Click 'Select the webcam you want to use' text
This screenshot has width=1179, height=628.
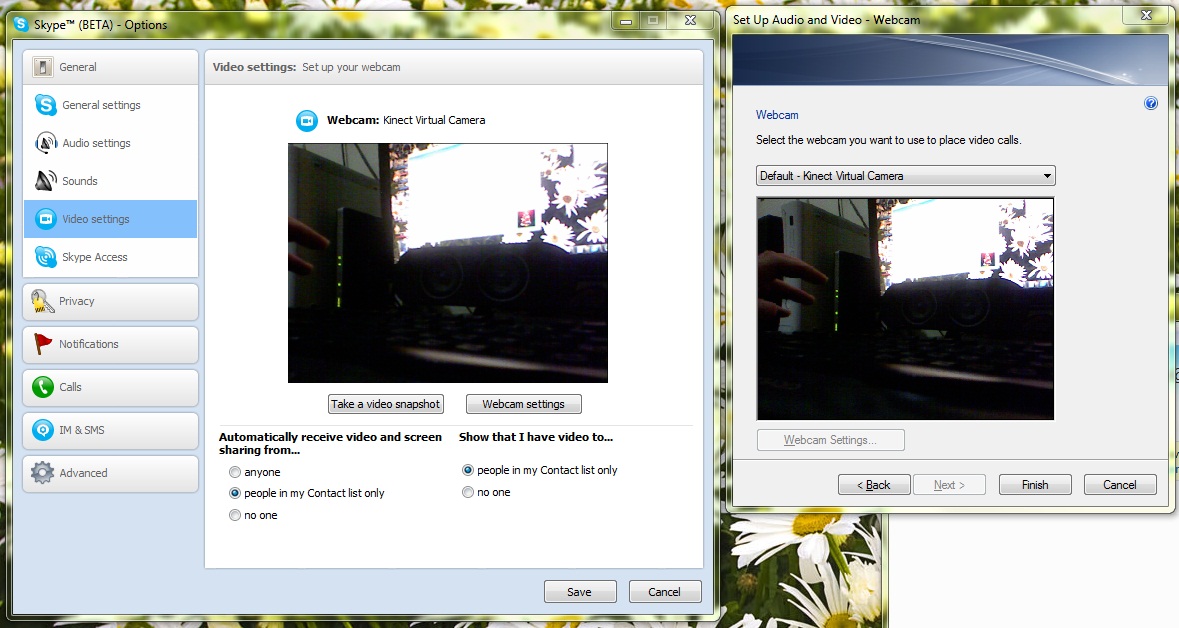pyautogui.click(x=889, y=140)
